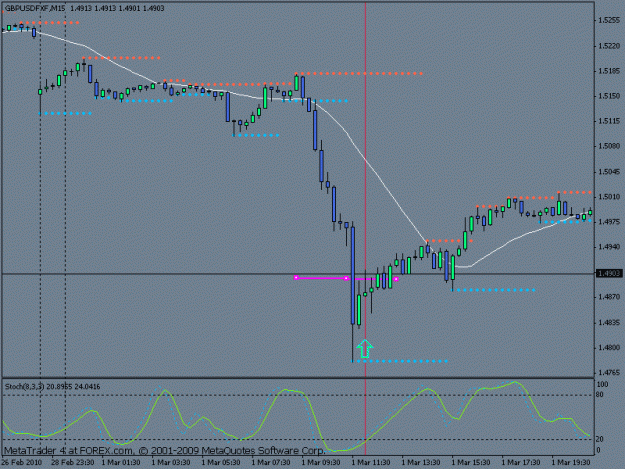625x469 pixels.
Task: Click the 1.4870 price axis label
Action: [x=609, y=297]
